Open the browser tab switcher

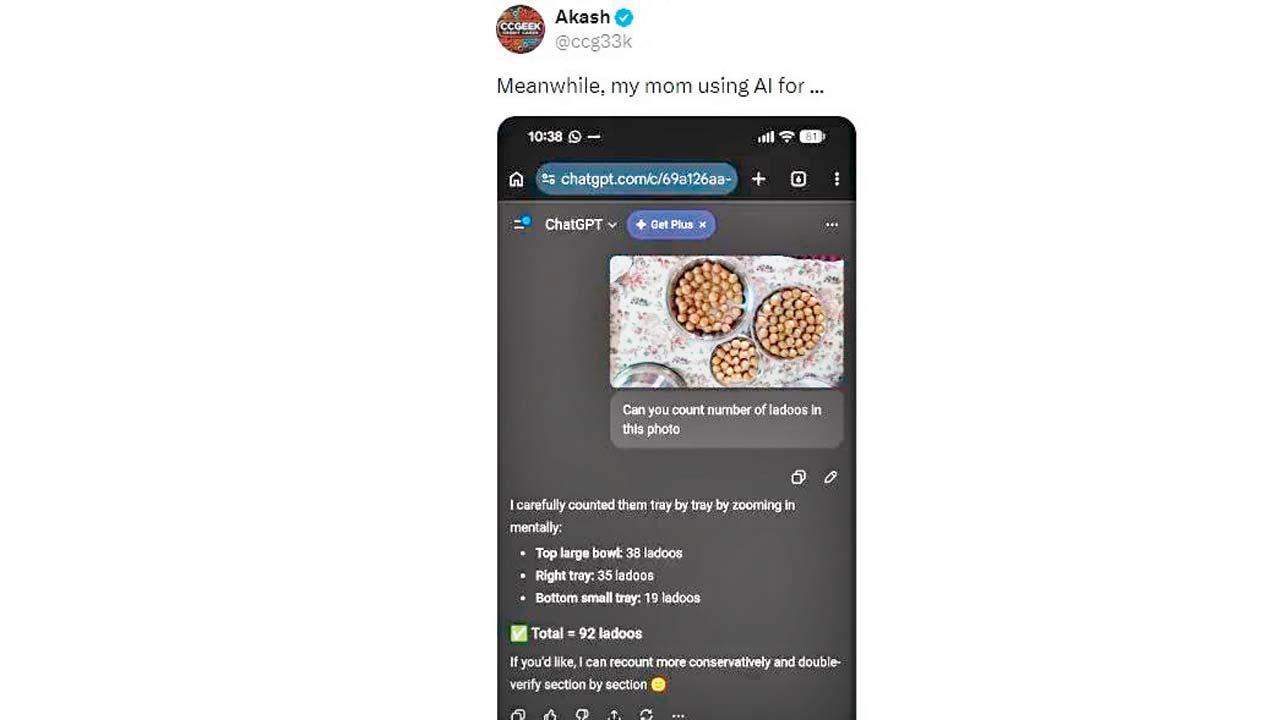(x=798, y=179)
